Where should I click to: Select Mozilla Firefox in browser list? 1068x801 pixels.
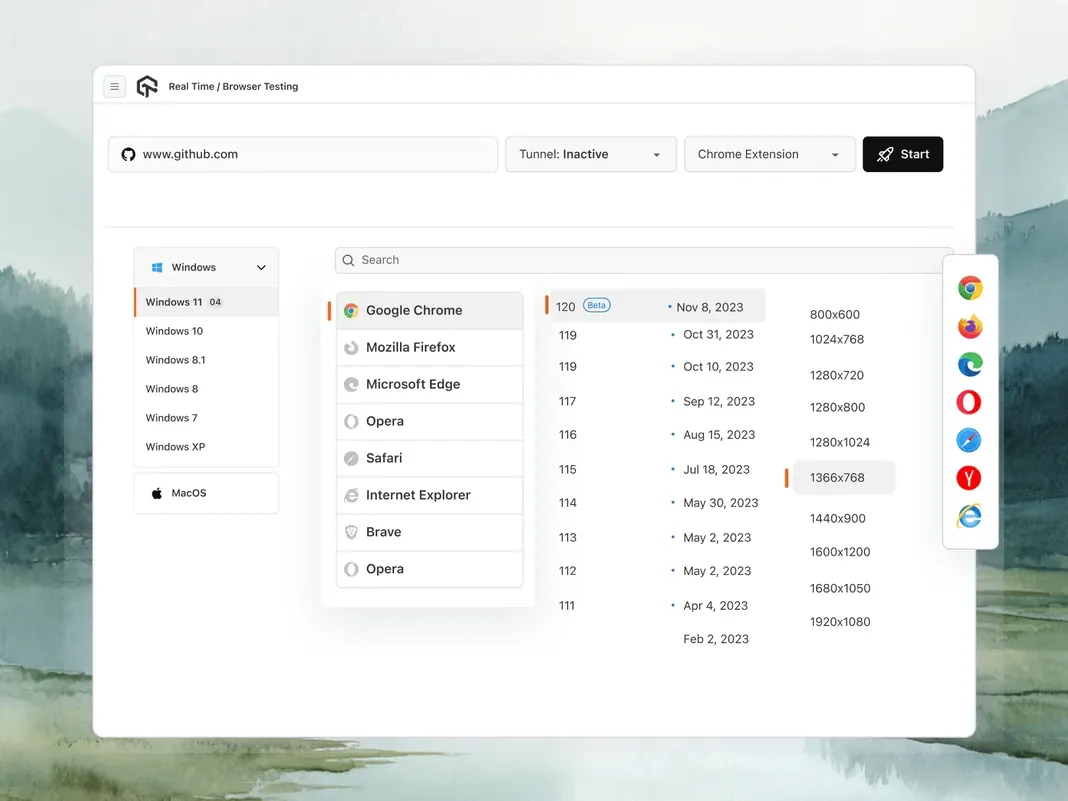(x=430, y=347)
